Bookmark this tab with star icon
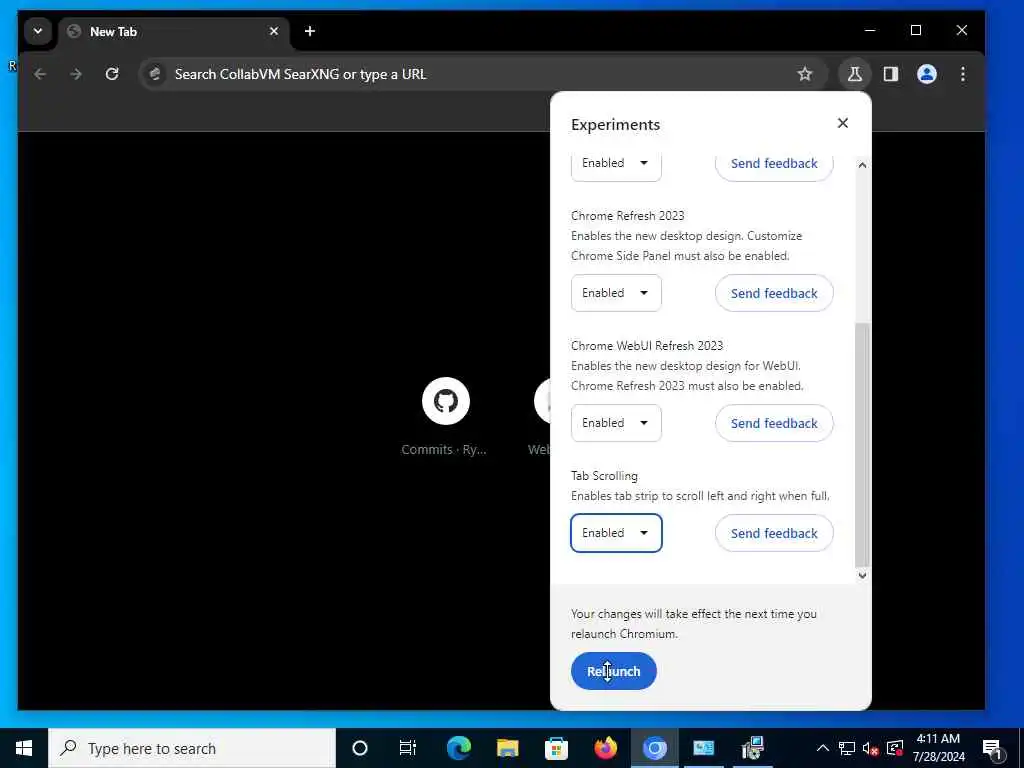 click(x=805, y=74)
